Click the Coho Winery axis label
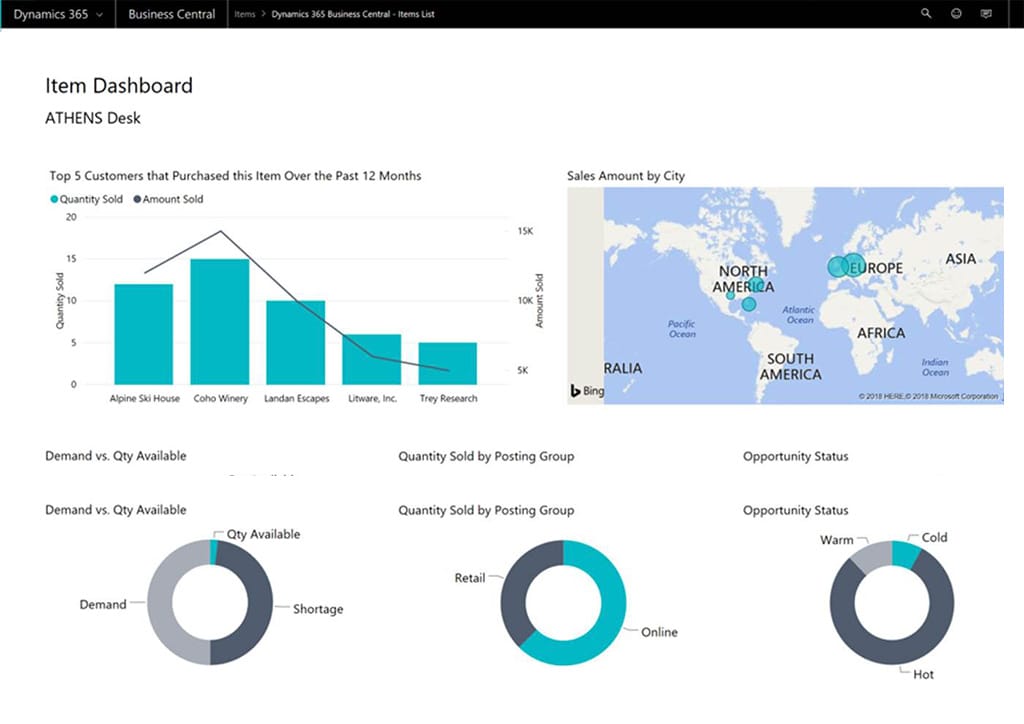 tap(221, 398)
